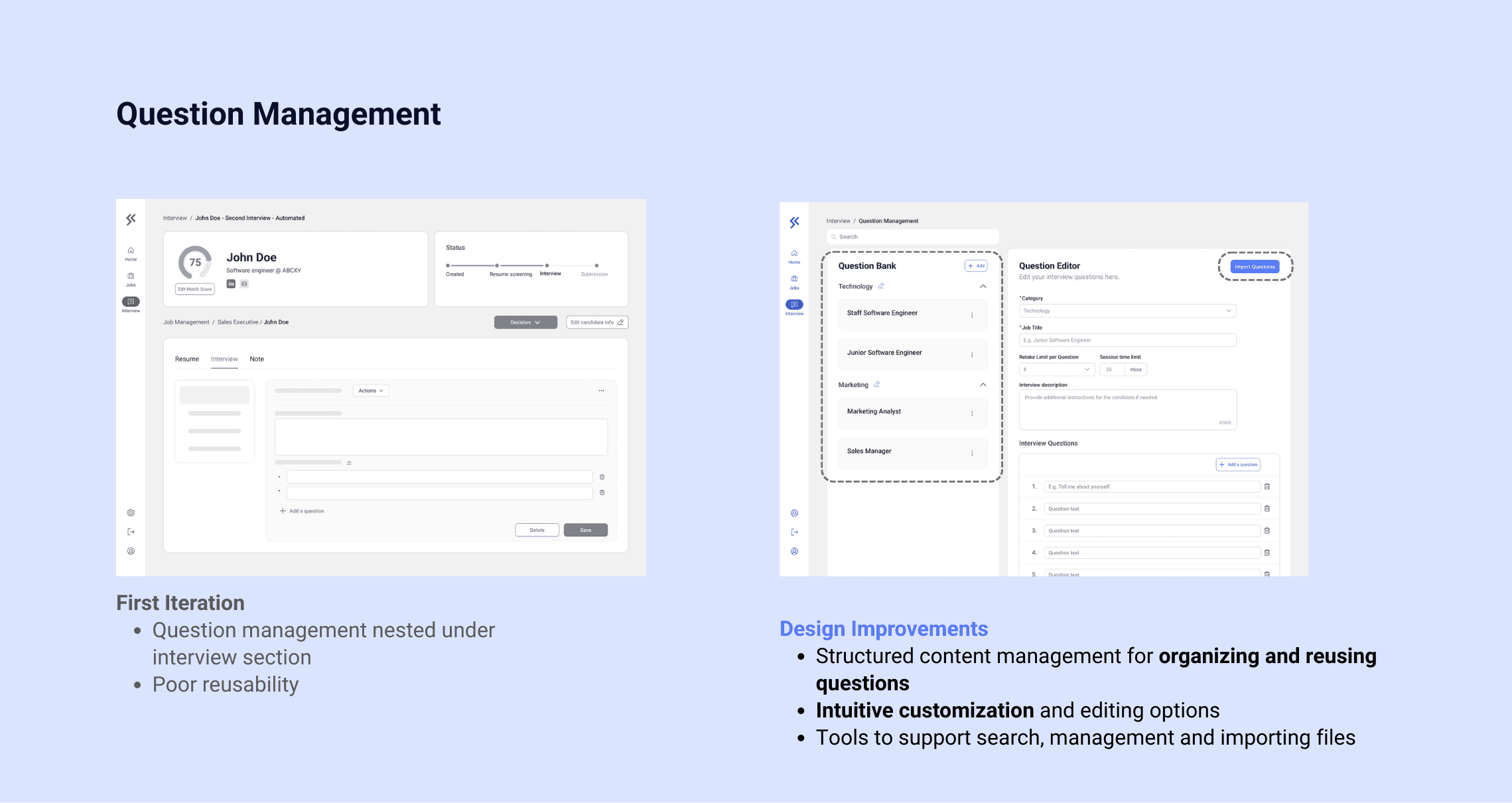Click pencil edit icon next to Marketing
The height and width of the screenshot is (803, 1512).
click(876, 385)
